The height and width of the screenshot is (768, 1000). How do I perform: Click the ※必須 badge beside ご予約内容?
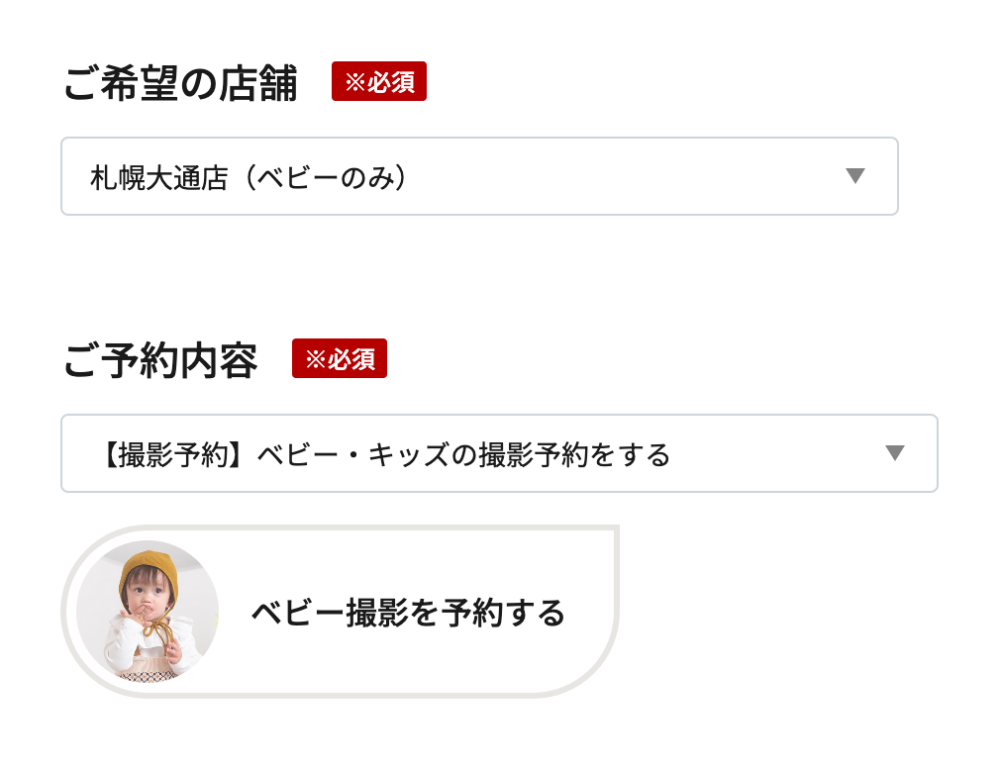coord(339,359)
